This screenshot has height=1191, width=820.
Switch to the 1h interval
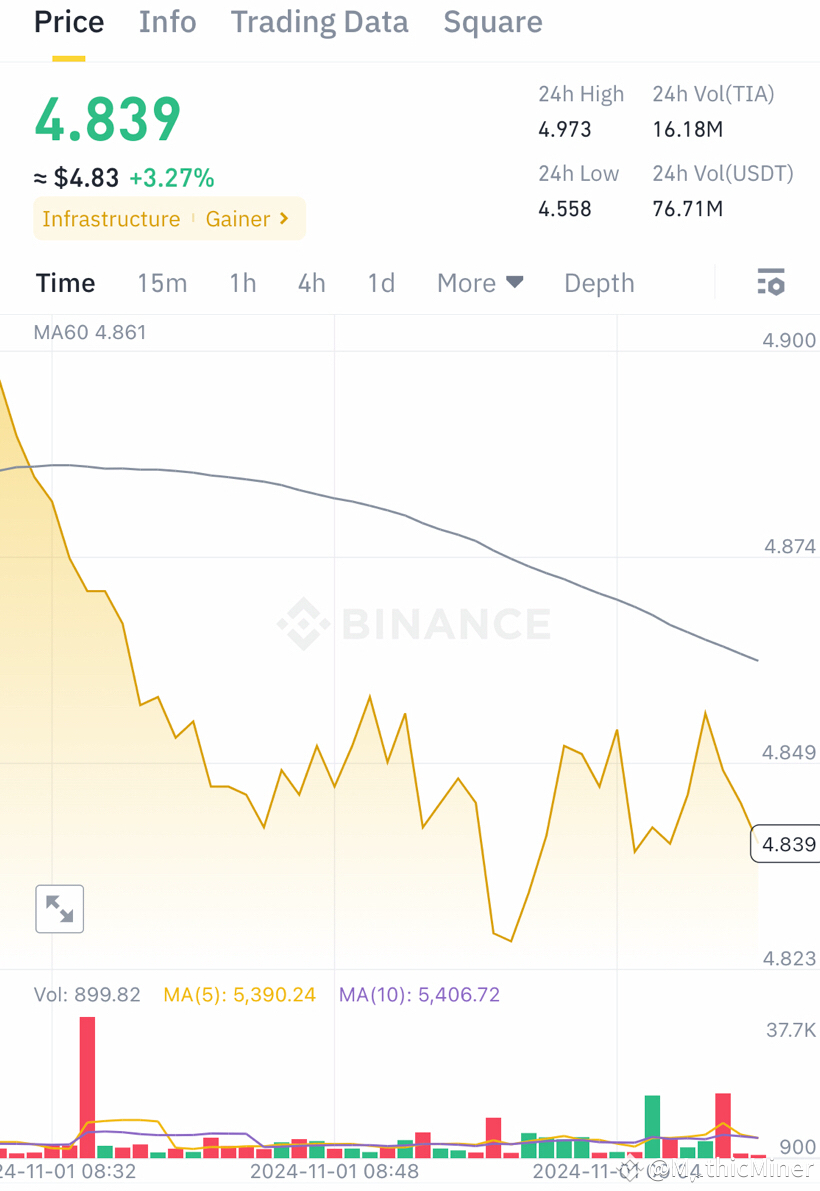(x=242, y=283)
